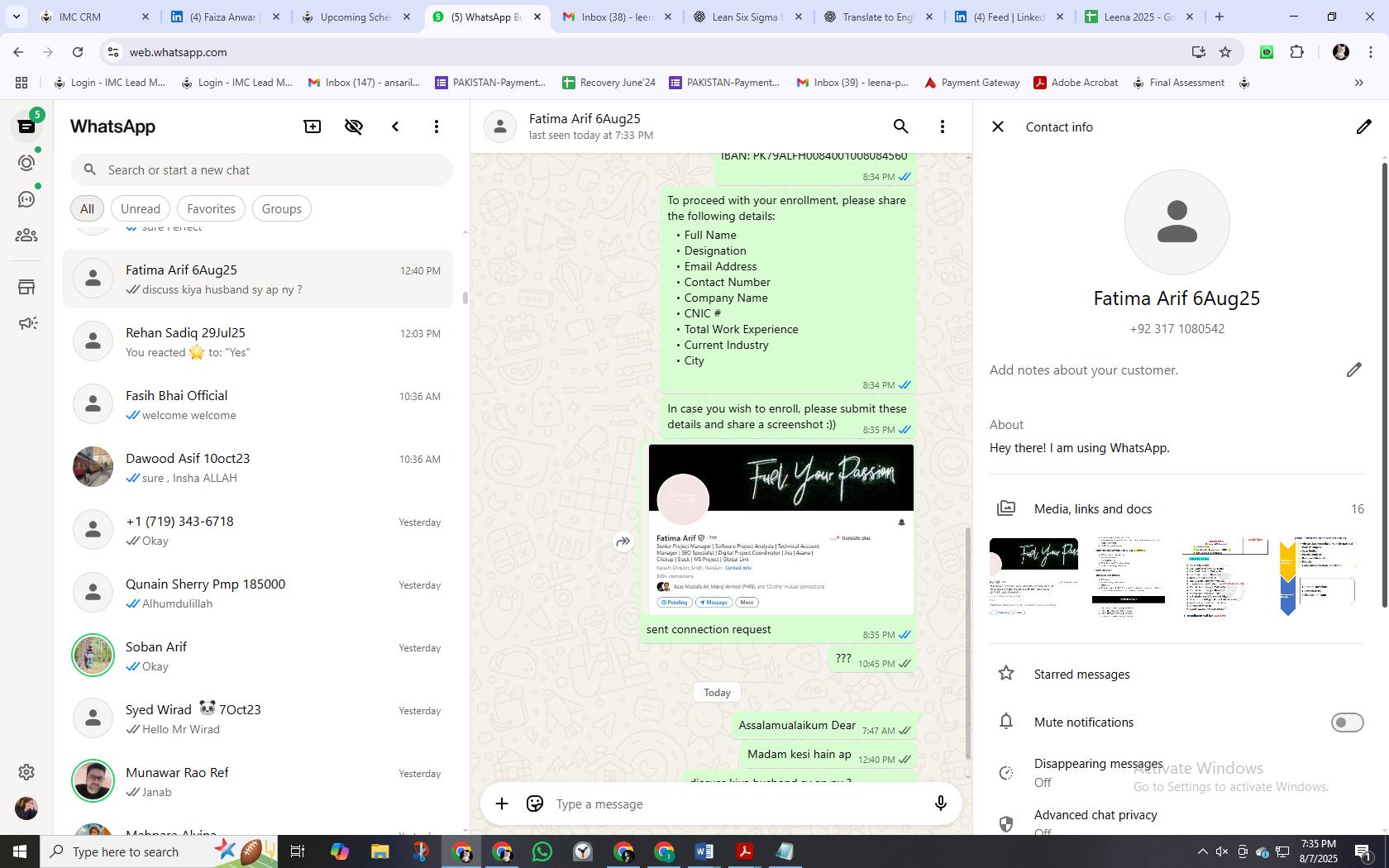Open emoji and sticker picker
Image resolution: width=1389 pixels, height=868 pixels.
[x=535, y=804]
